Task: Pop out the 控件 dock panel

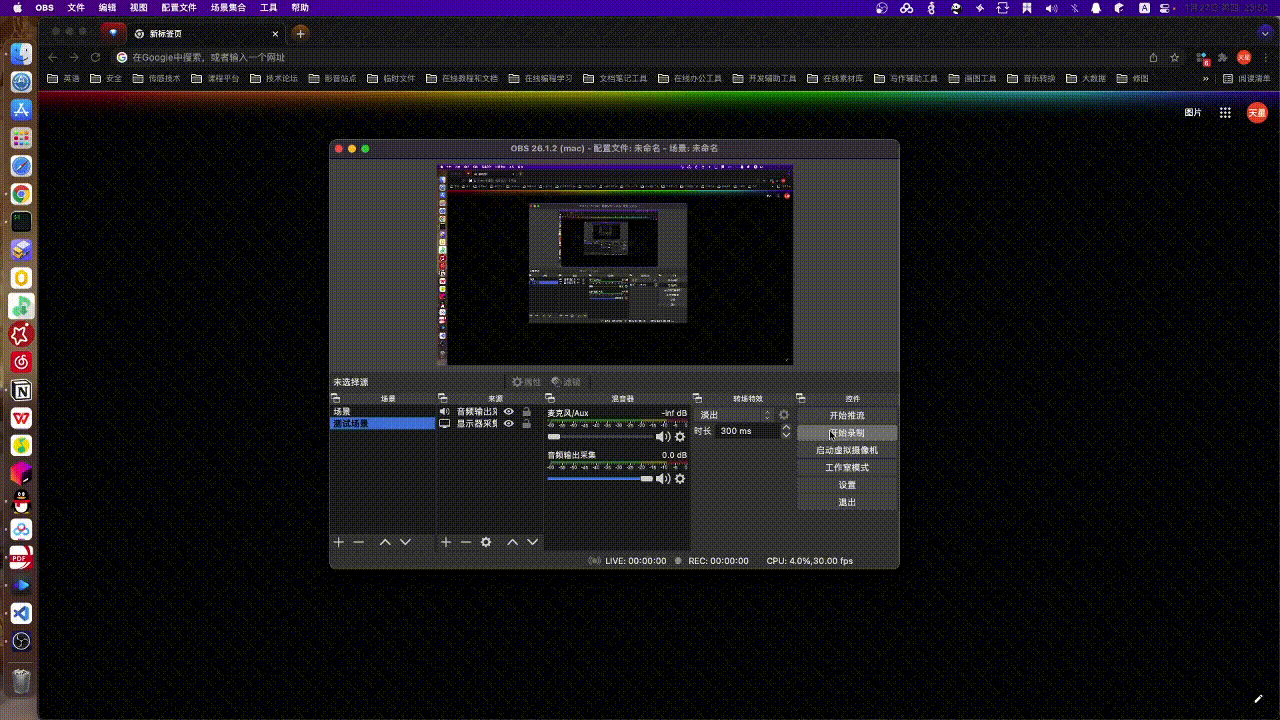Action: point(801,398)
